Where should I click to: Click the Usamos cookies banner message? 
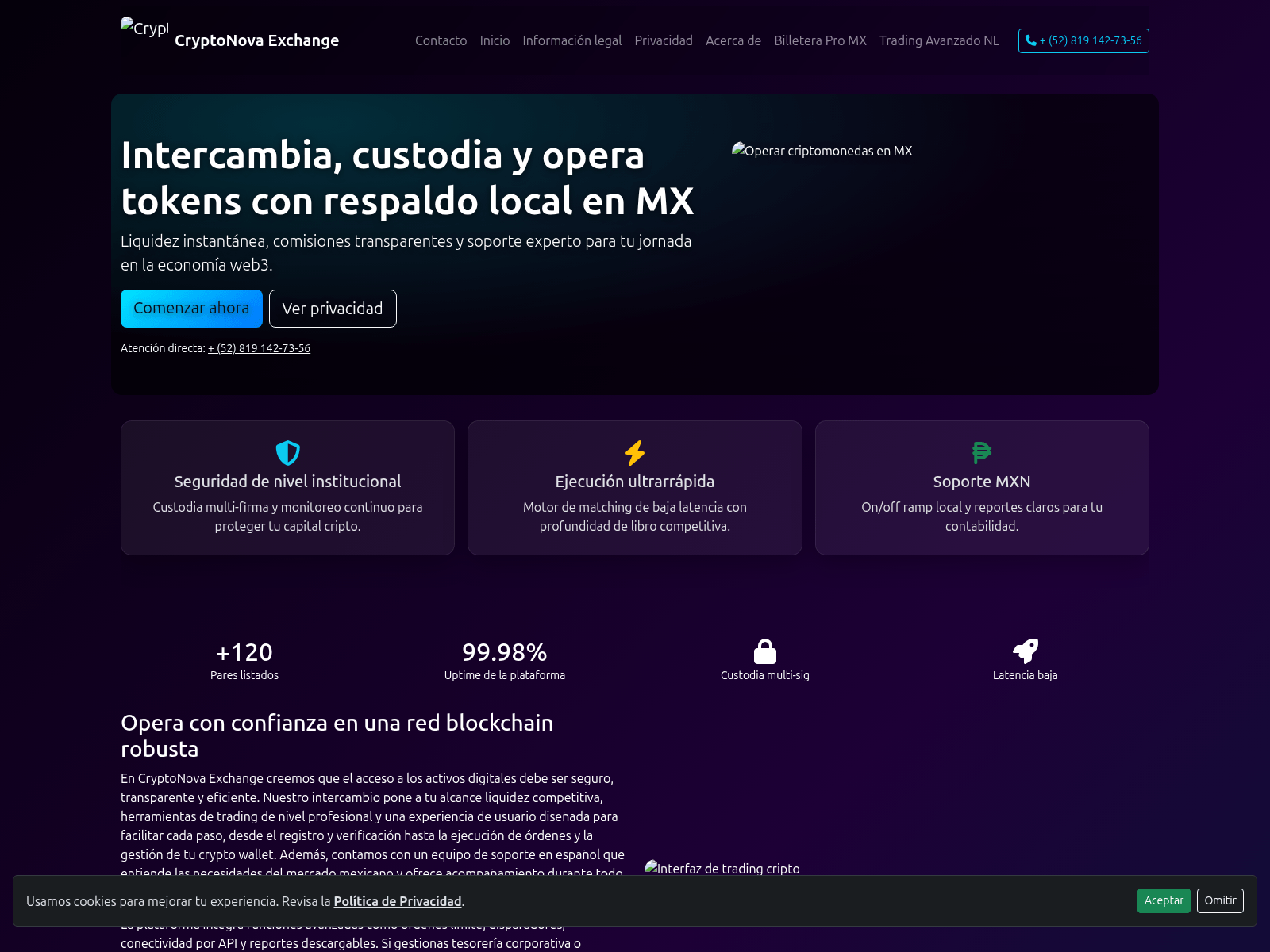(x=245, y=901)
